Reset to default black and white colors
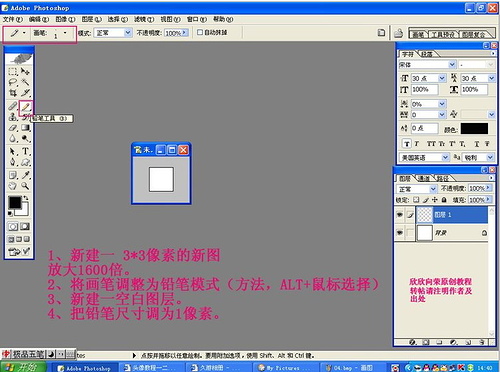Screen dimensions: 500x372 pos(10,213)
